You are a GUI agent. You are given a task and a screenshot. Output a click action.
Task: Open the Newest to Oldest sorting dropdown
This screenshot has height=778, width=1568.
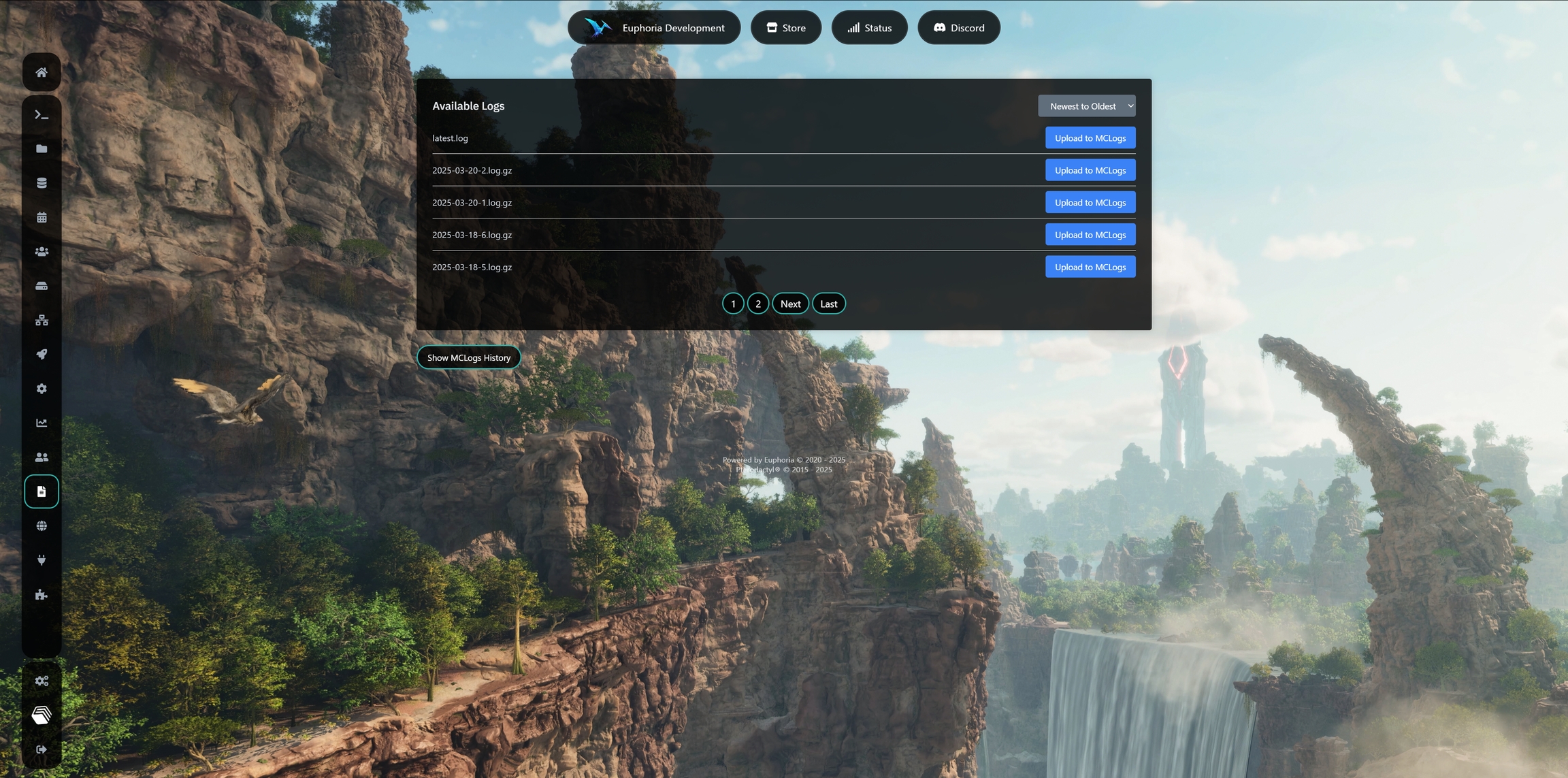(1086, 106)
